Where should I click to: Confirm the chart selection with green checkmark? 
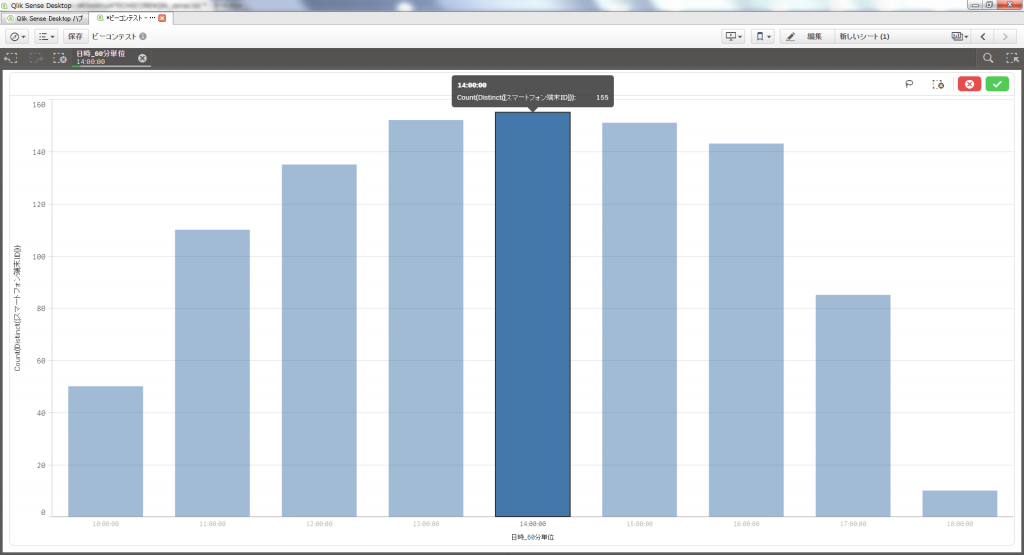[x=996, y=84]
